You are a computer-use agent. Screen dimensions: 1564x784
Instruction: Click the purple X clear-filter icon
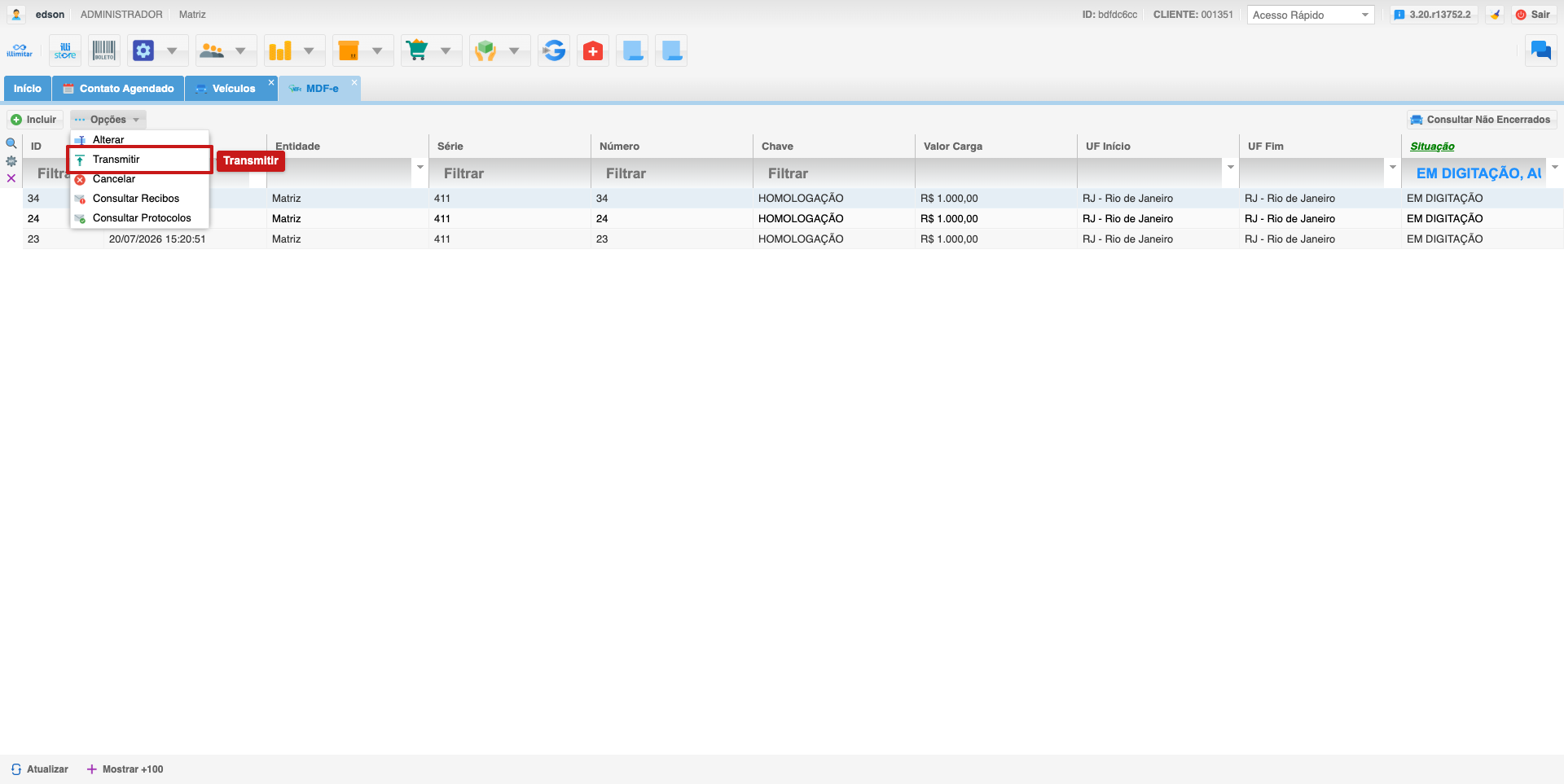coord(11,178)
